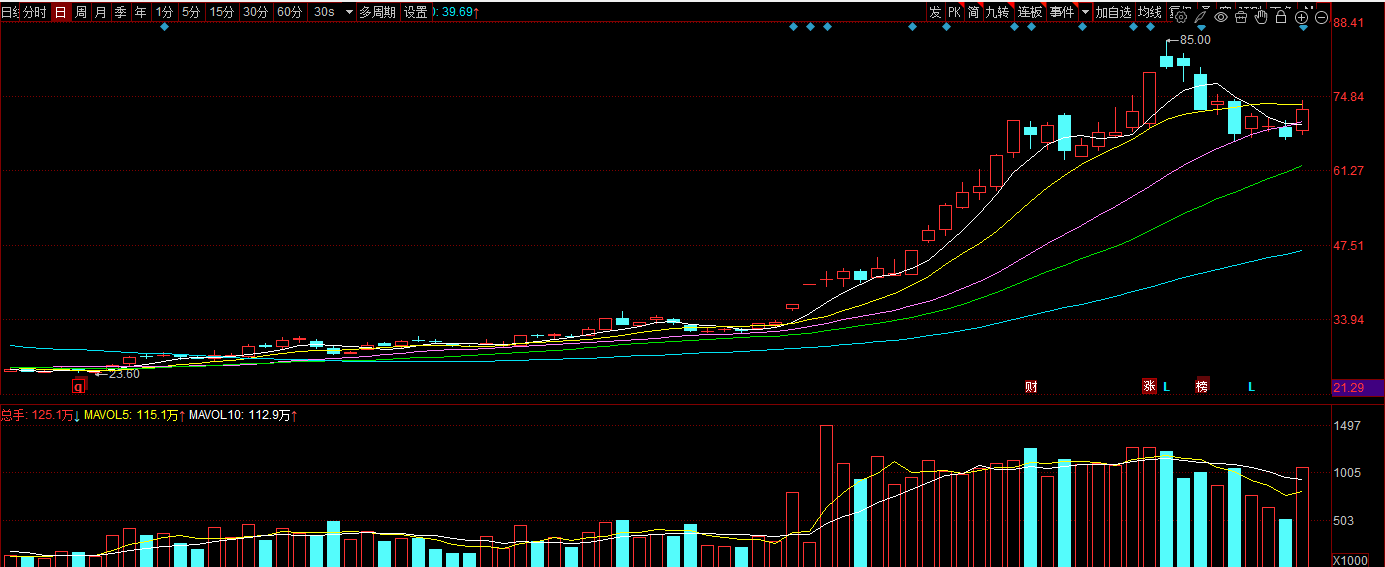Toggle the chart lock icon
Image resolution: width=1385 pixels, height=567 pixels.
tap(1281, 16)
